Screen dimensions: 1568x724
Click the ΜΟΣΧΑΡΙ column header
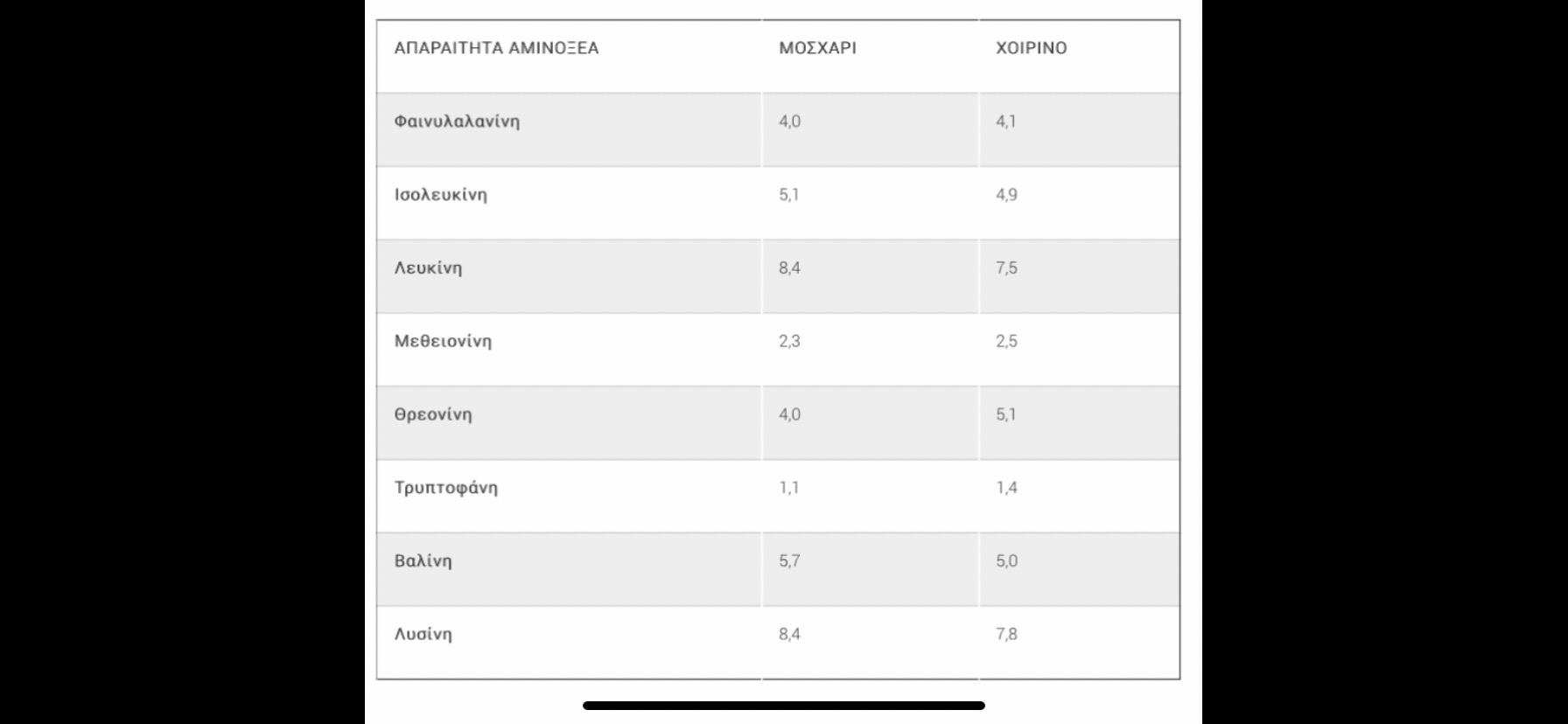(817, 48)
